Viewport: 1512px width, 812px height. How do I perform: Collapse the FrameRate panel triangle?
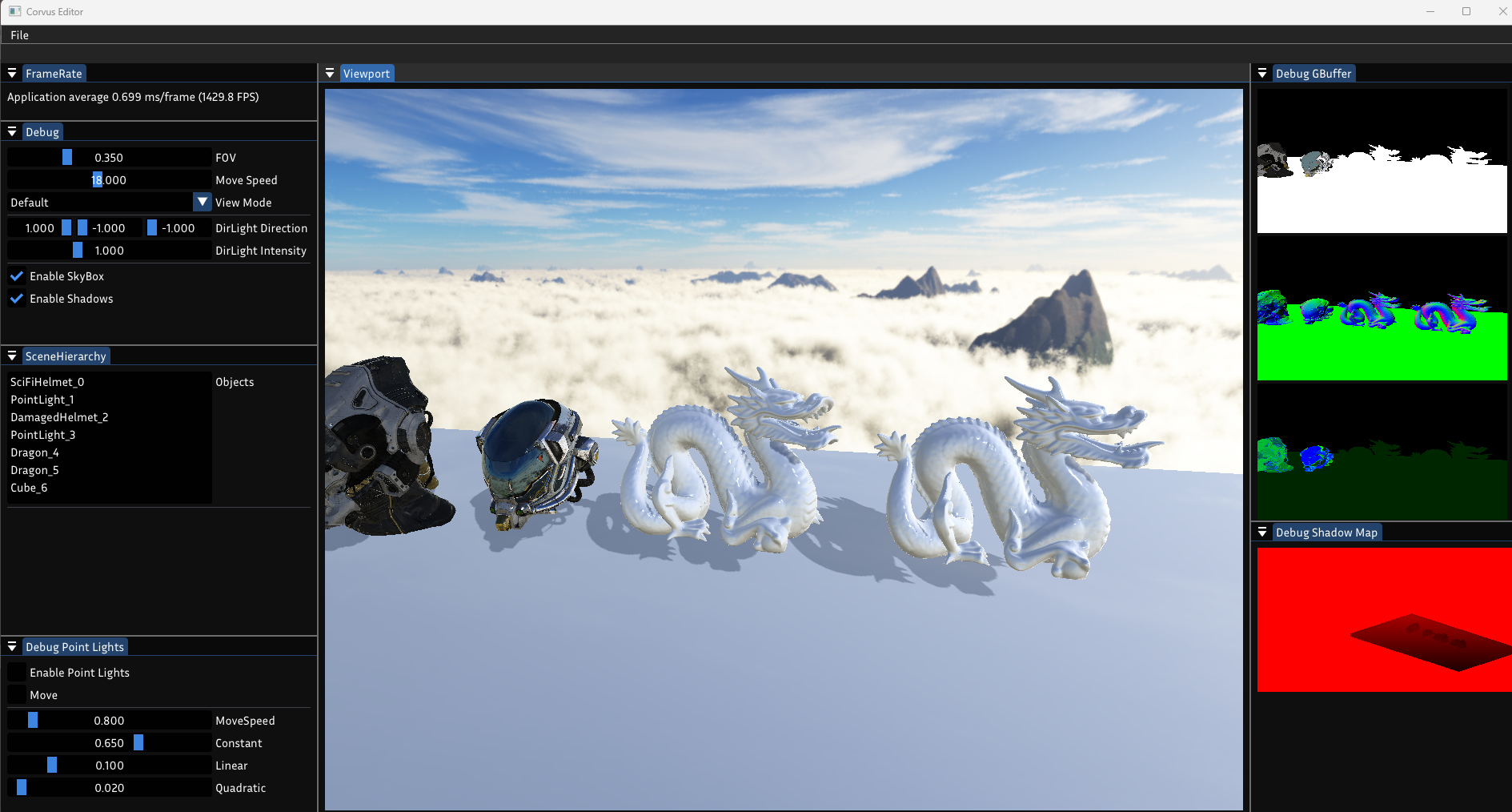pyautogui.click(x=12, y=74)
